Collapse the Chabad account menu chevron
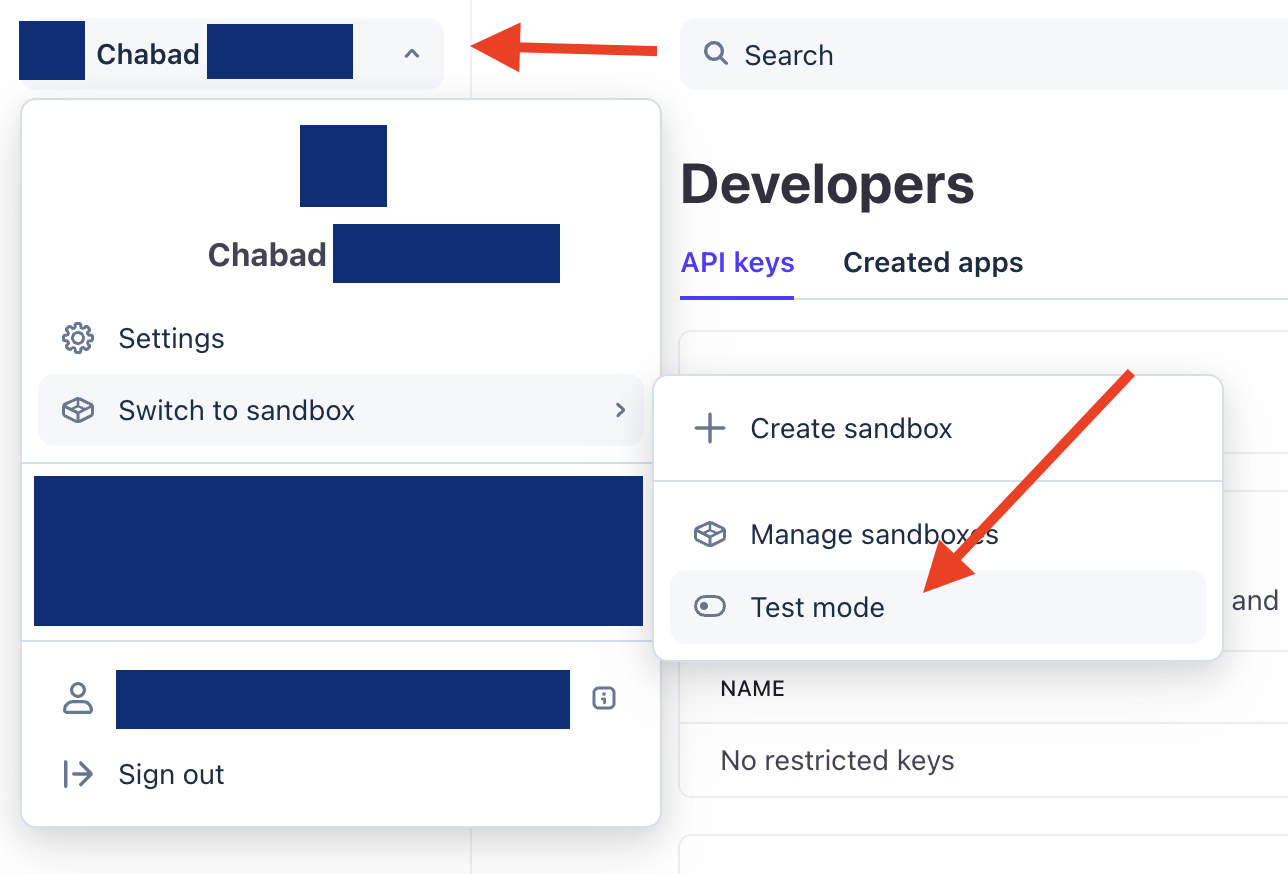1288x874 pixels. (412, 54)
